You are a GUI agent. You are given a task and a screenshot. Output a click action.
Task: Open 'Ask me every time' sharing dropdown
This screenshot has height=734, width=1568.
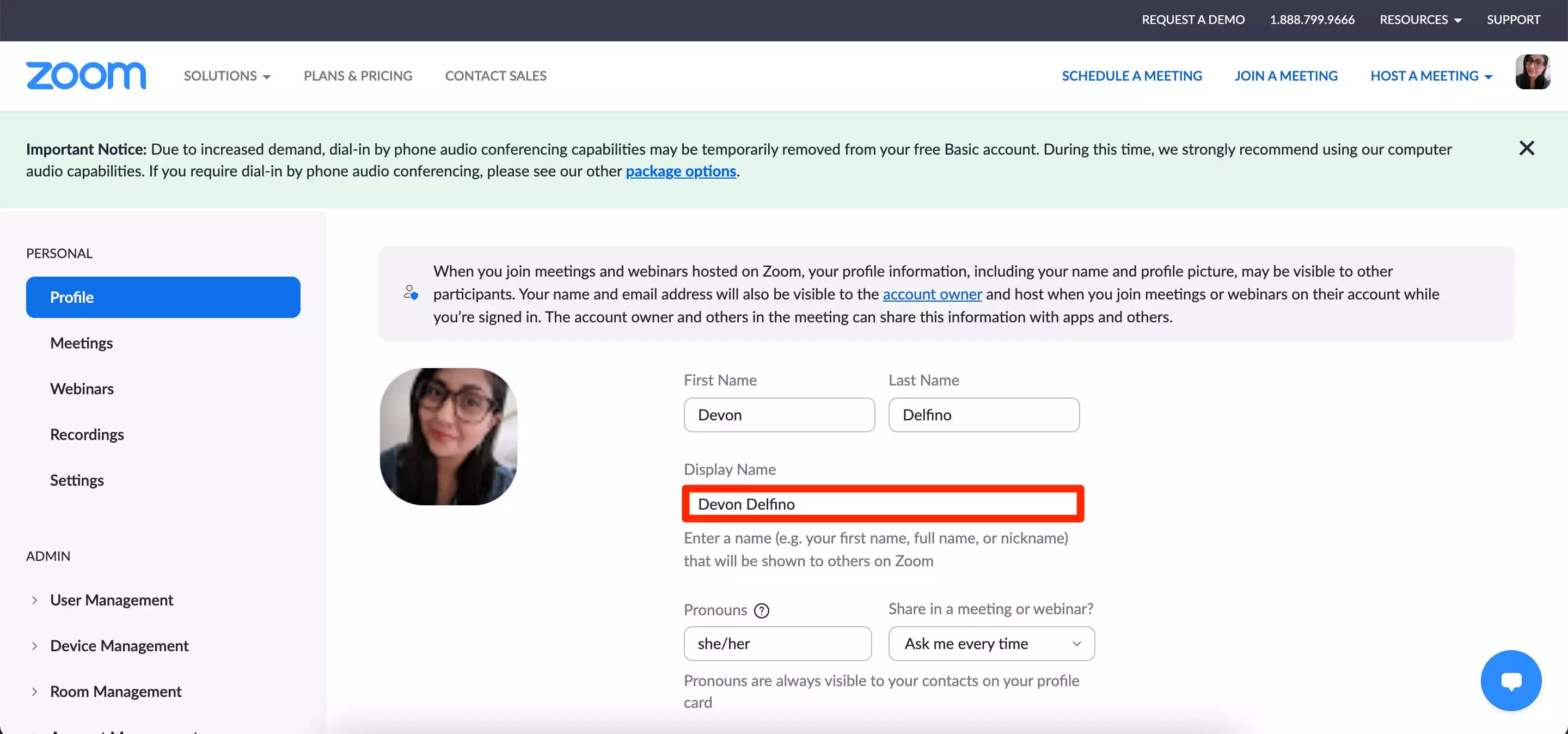tap(991, 643)
